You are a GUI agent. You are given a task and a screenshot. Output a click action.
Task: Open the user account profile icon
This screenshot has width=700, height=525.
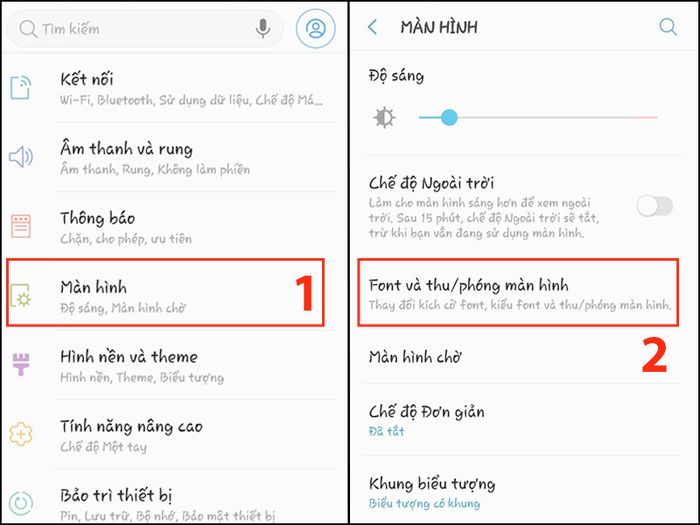(x=316, y=28)
